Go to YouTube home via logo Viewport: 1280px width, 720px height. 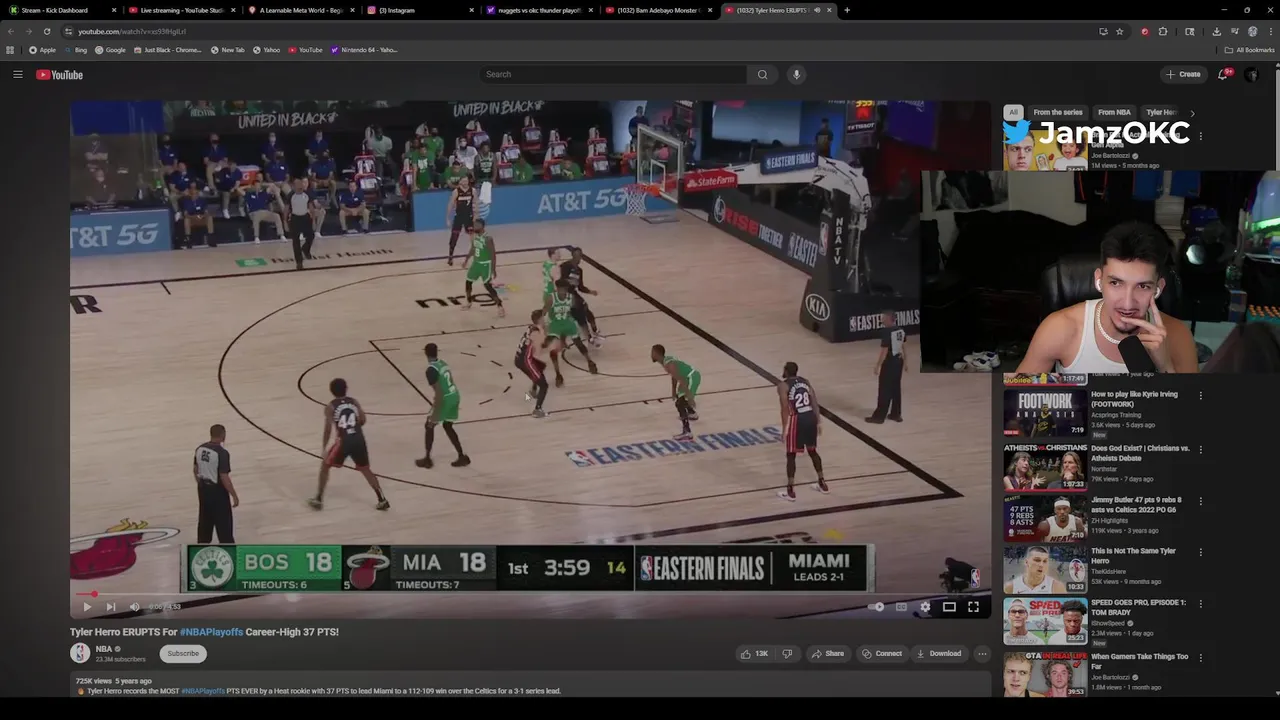60,75
